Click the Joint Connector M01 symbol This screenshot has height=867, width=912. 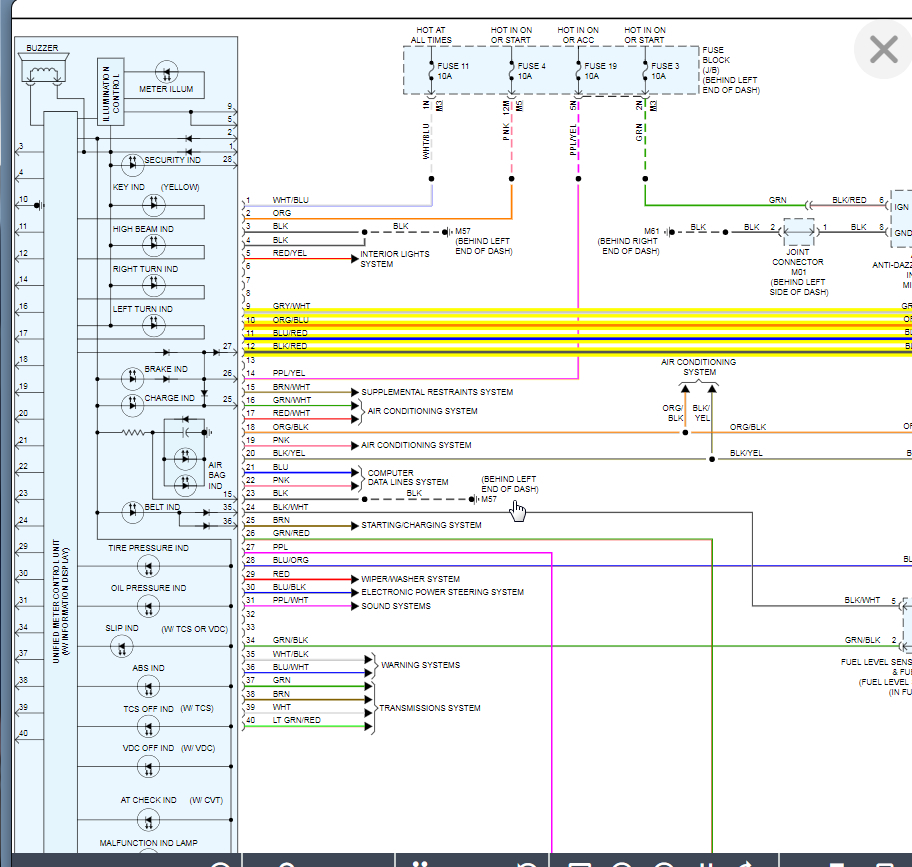tap(798, 233)
